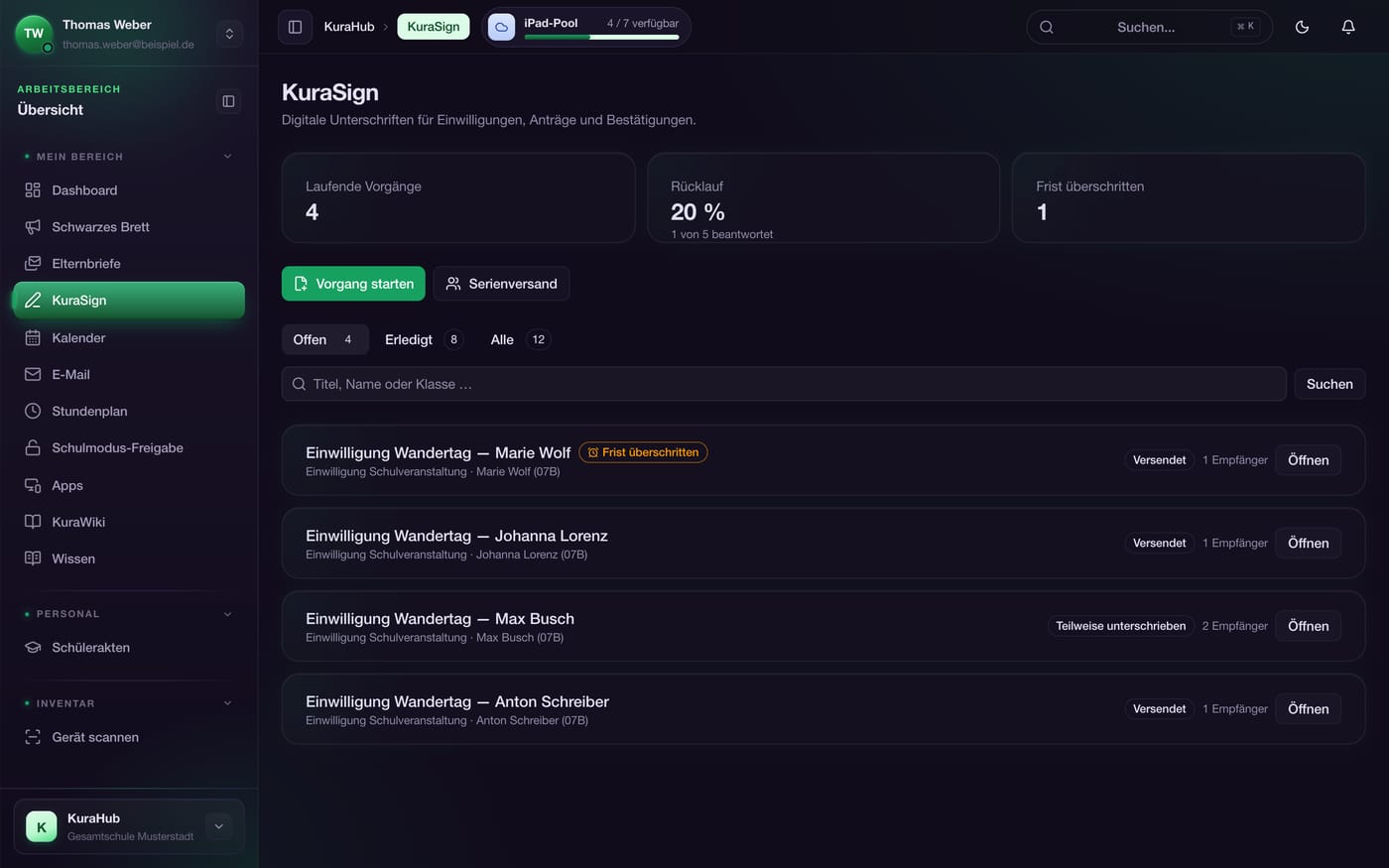Collapse the Personal section chevron

(x=227, y=614)
